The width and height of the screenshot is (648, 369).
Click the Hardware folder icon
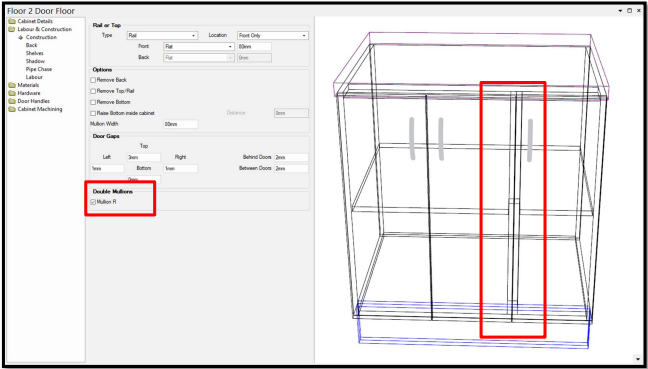12,93
